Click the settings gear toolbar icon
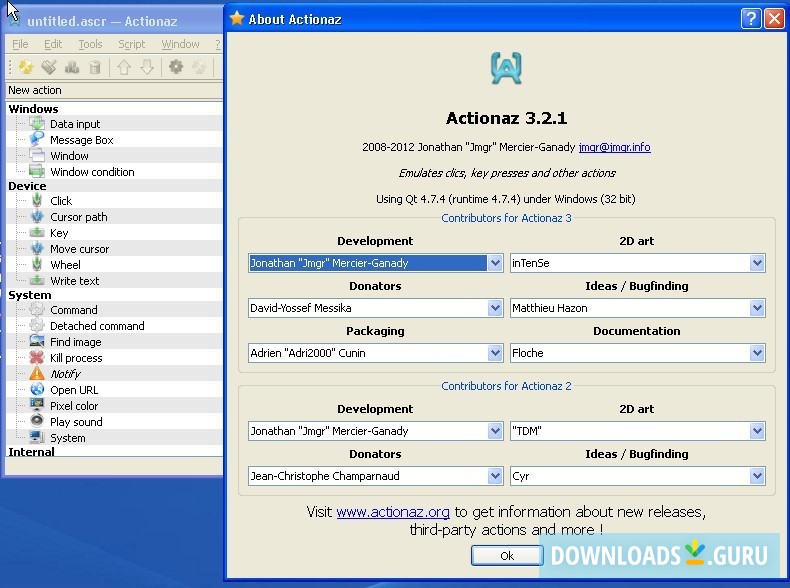The width and height of the screenshot is (790, 588). click(x=176, y=67)
